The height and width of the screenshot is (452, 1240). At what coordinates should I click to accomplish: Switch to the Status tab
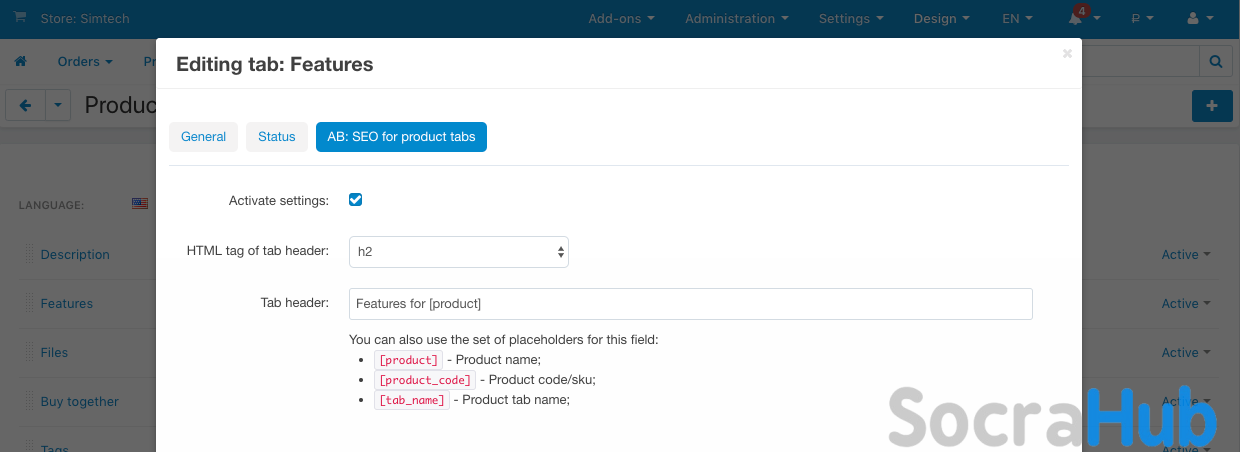tap(277, 137)
